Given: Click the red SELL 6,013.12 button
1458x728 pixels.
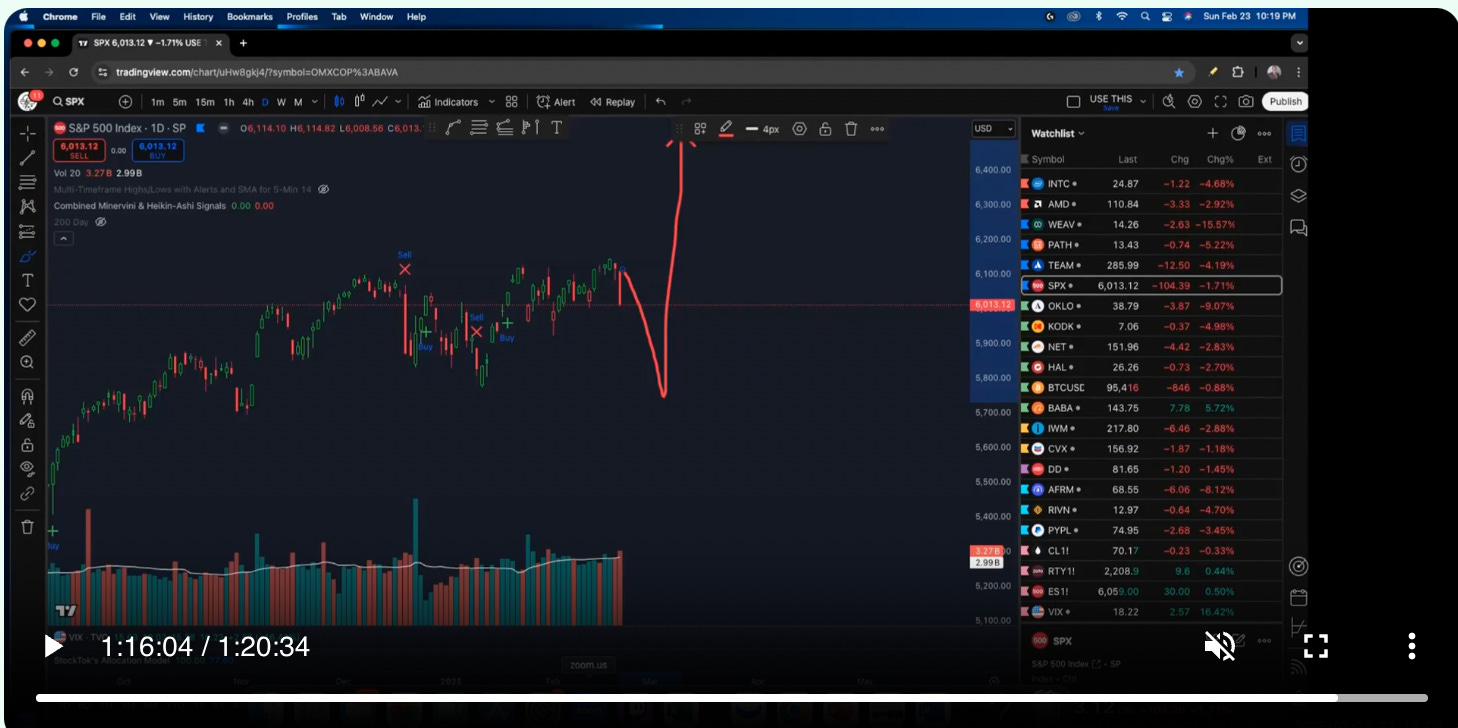Looking at the screenshot, I should [77, 151].
